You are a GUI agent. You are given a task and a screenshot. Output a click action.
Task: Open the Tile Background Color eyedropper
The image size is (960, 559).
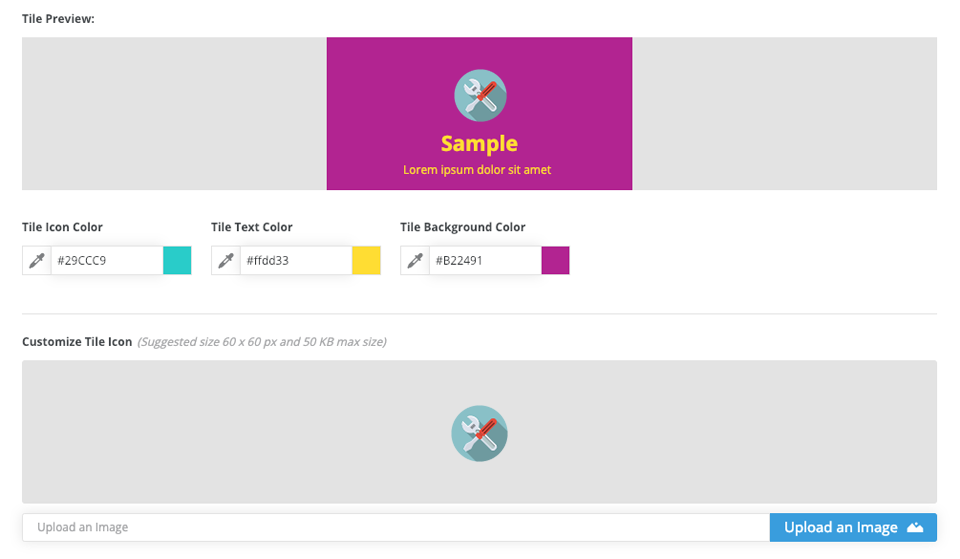[415, 261]
